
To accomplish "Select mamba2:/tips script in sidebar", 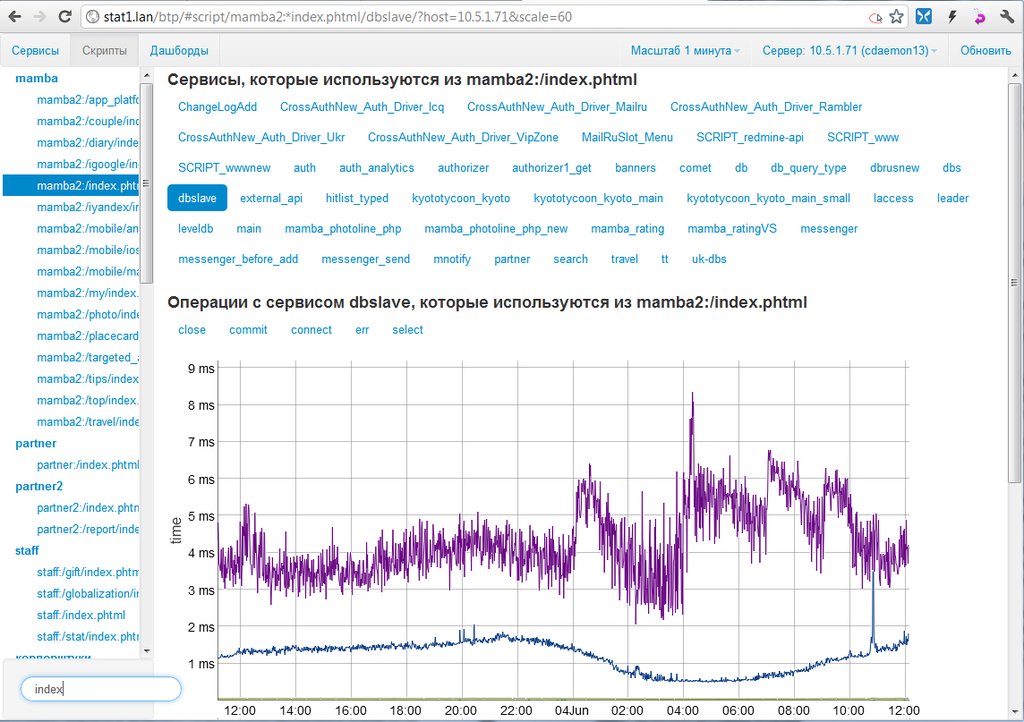I will click(88, 379).
